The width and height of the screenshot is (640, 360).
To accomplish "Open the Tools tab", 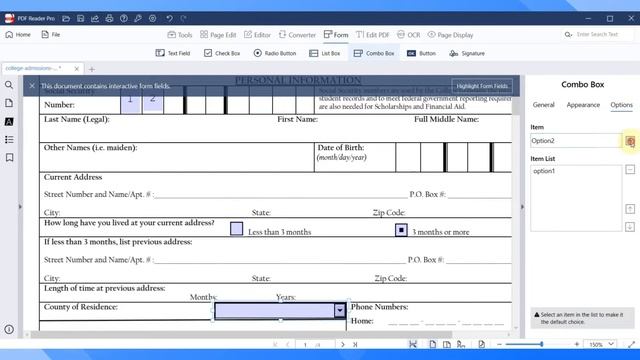I will click(180, 35).
